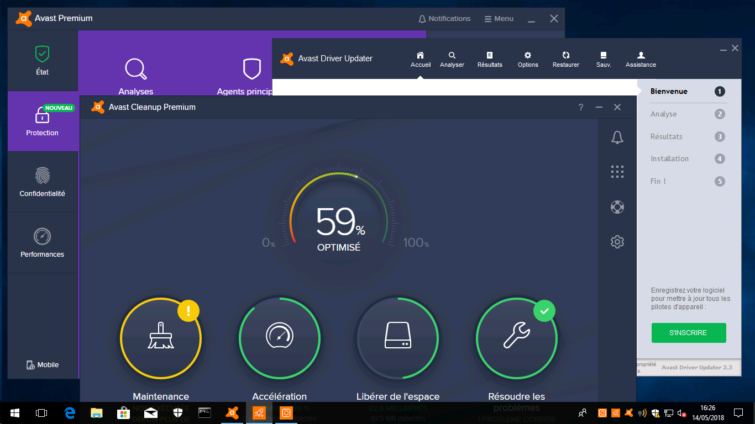
Task: Open notification bell in Cleanup Premium
Action: point(617,138)
